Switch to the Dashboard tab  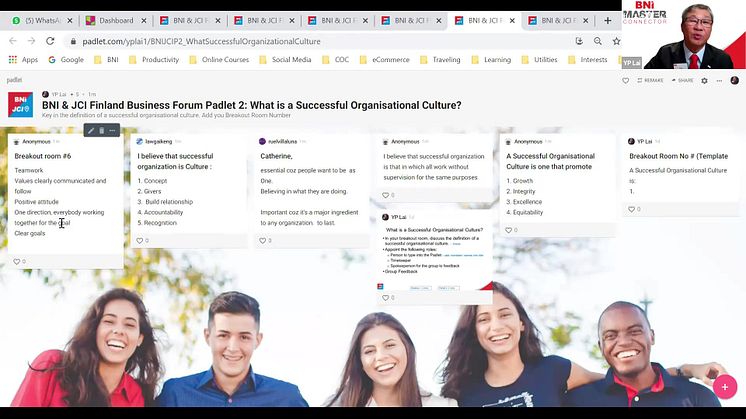[x=110, y=20]
